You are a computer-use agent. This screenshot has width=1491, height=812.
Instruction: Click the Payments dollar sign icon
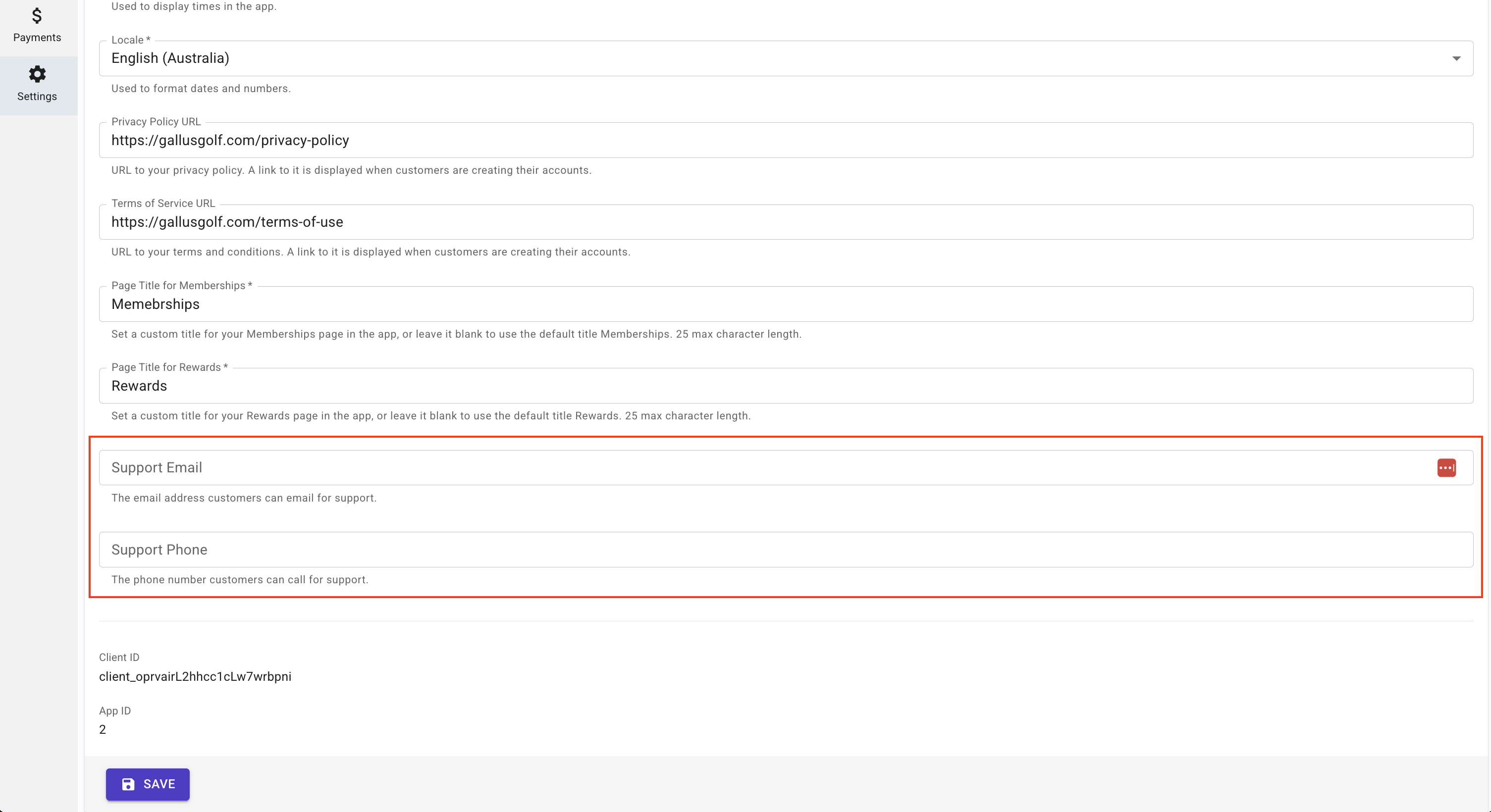(37, 16)
